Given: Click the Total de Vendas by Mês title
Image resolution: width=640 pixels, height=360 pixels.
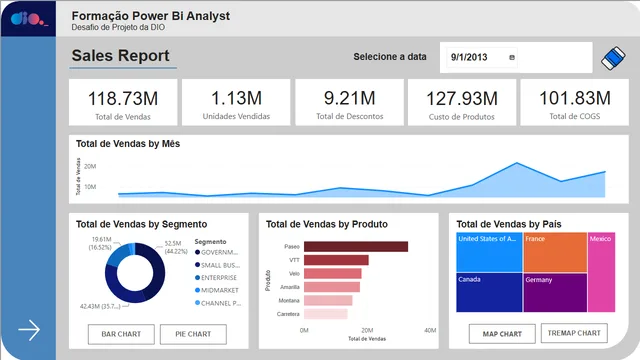Looking at the screenshot, I should pos(128,144).
